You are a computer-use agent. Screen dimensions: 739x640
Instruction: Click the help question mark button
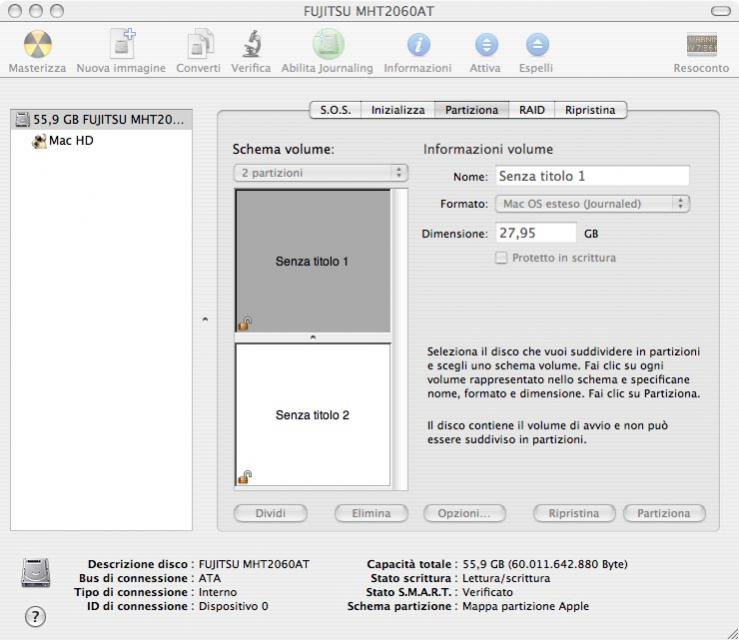[35, 616]
